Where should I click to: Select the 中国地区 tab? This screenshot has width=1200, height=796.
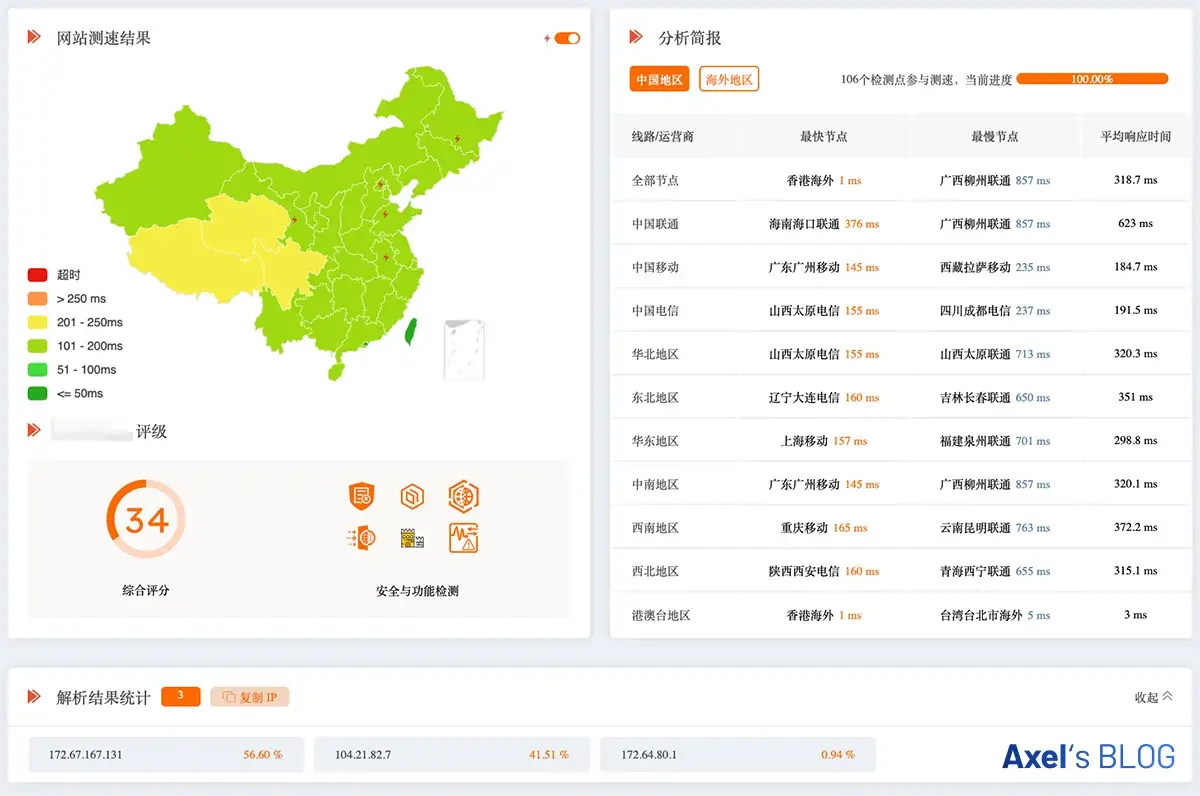click(659, 79)
